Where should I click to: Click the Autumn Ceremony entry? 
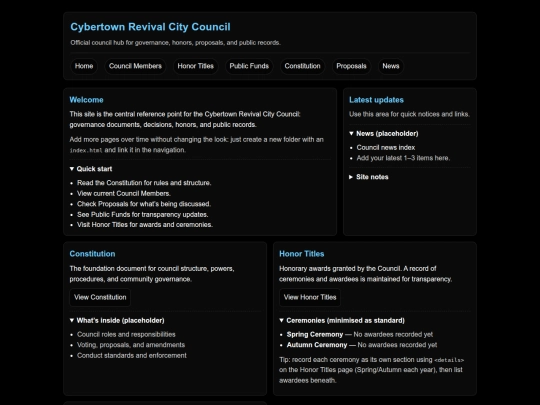(x=362, y=345)
